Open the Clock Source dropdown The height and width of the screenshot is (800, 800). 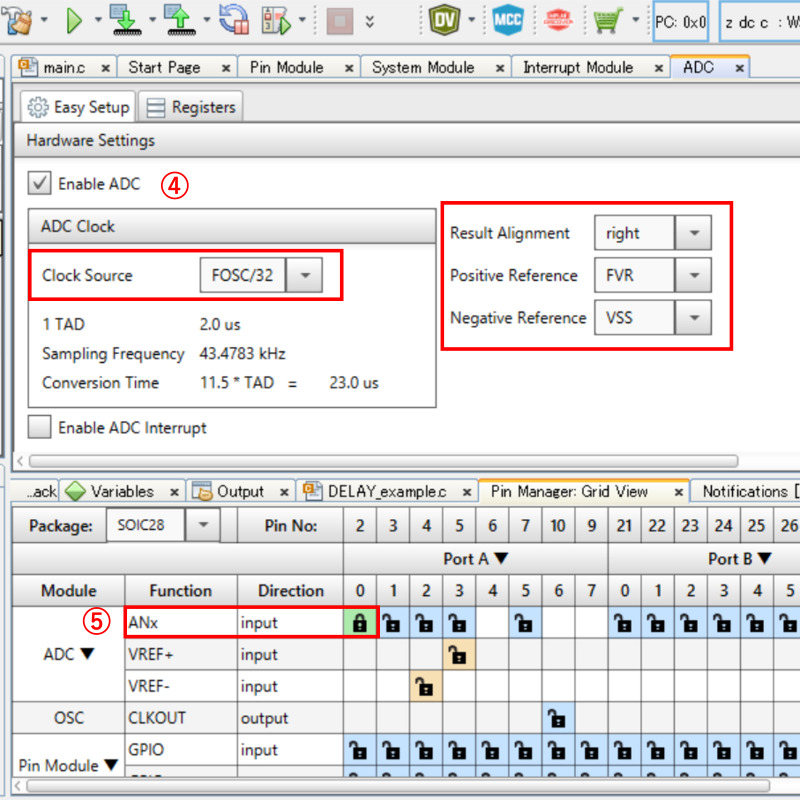(305, 275)
